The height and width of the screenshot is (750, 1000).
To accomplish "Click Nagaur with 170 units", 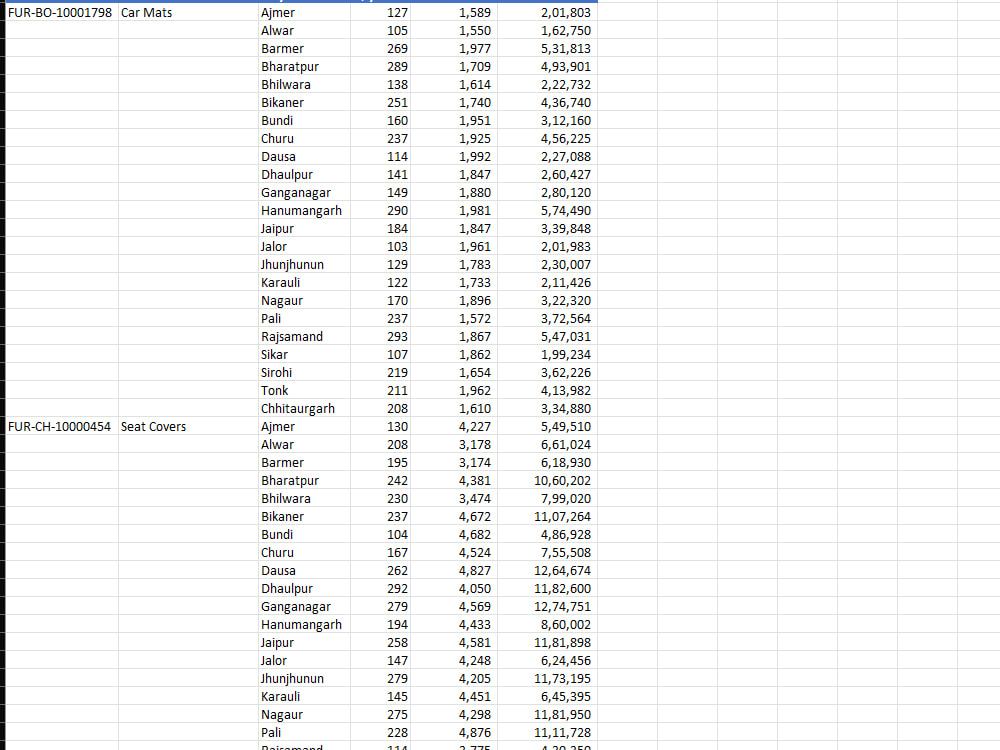I will [x=304, y=300].
